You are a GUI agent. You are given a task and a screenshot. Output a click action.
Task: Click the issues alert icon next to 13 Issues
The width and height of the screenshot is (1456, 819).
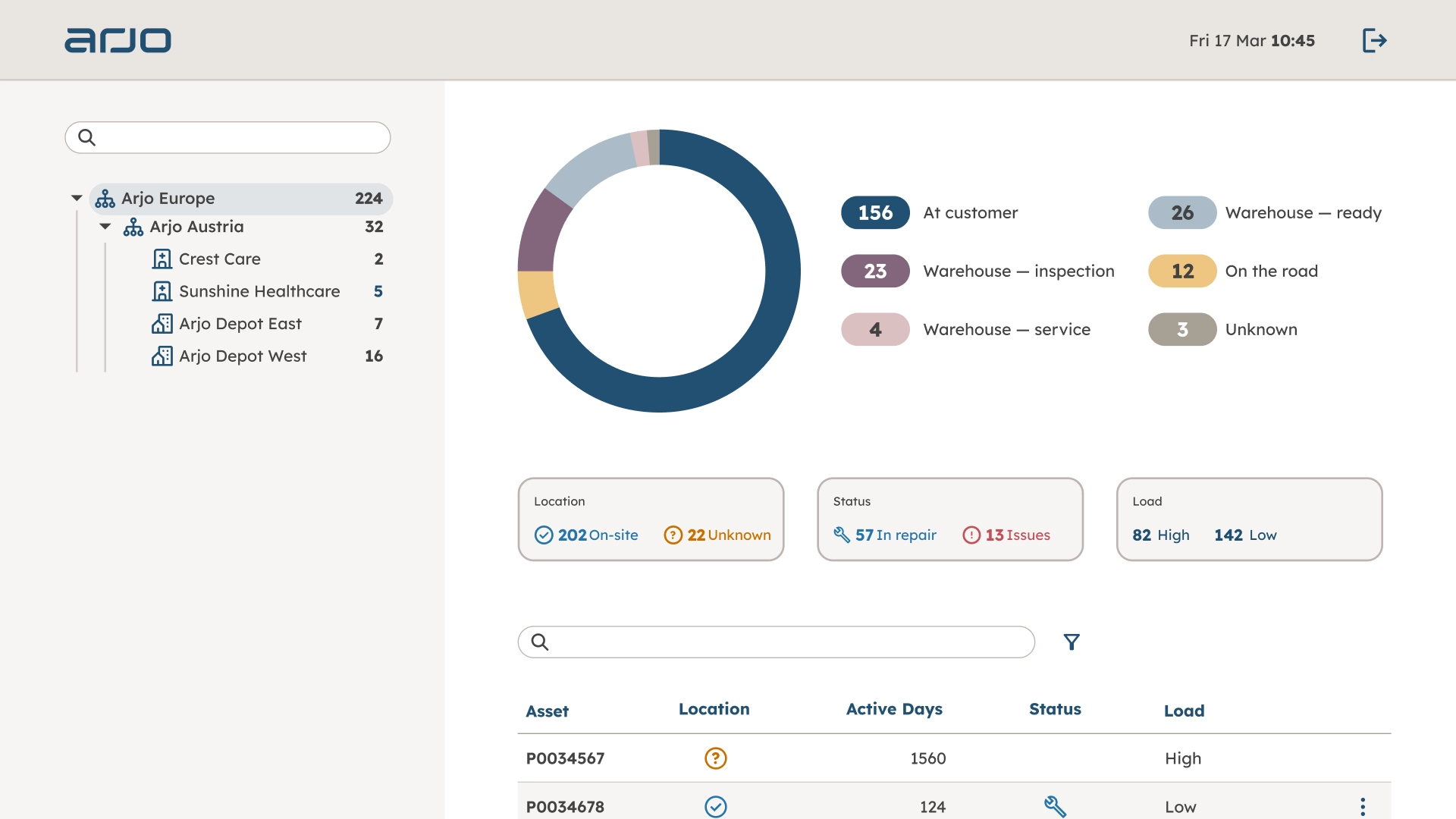972,535
